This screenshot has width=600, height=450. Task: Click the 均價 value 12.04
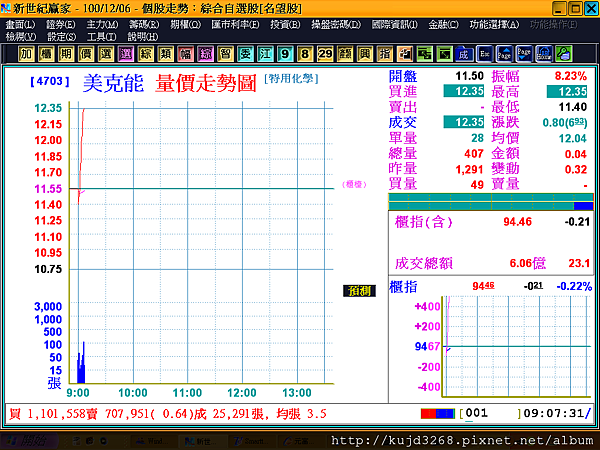[572, 138]
